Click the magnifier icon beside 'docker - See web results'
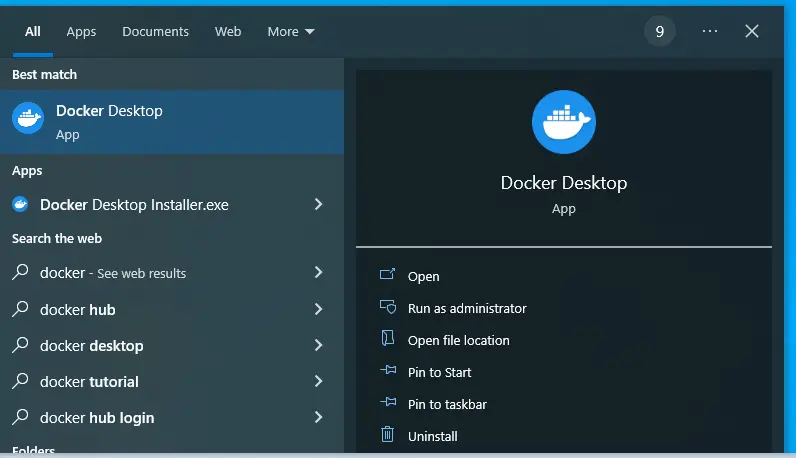Image resolution: width=796 pixels, height=458 pixels. click(x=20, y=272)
